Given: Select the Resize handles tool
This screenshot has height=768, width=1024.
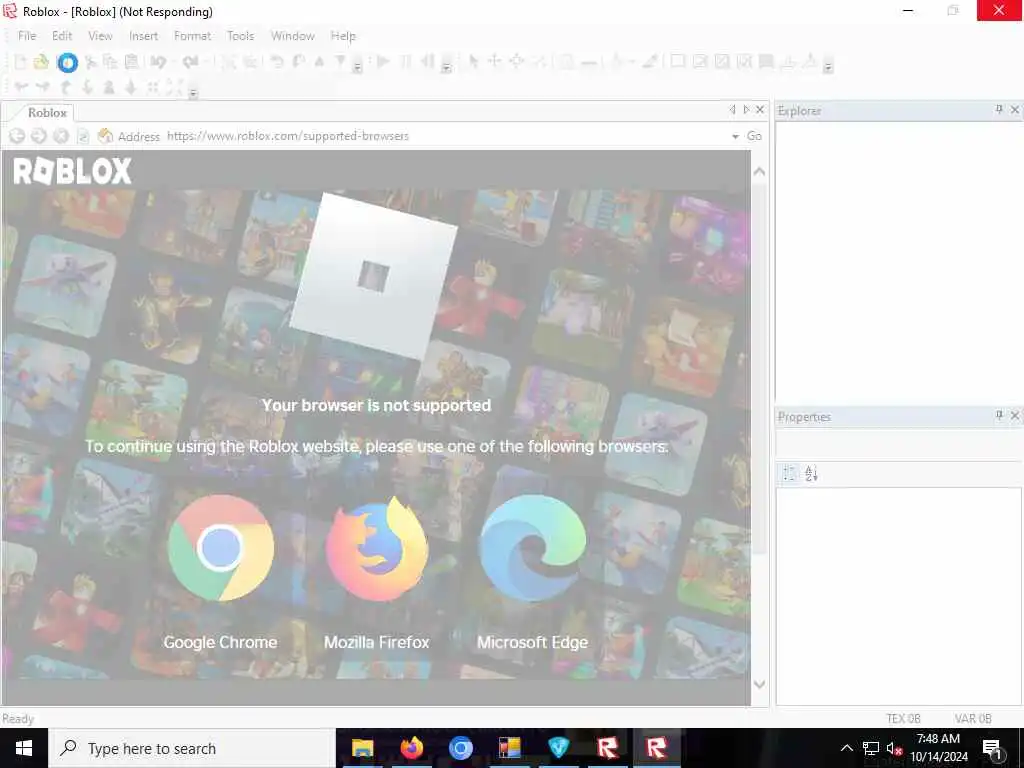Looking at the screenshot, I should pos(517,62).
